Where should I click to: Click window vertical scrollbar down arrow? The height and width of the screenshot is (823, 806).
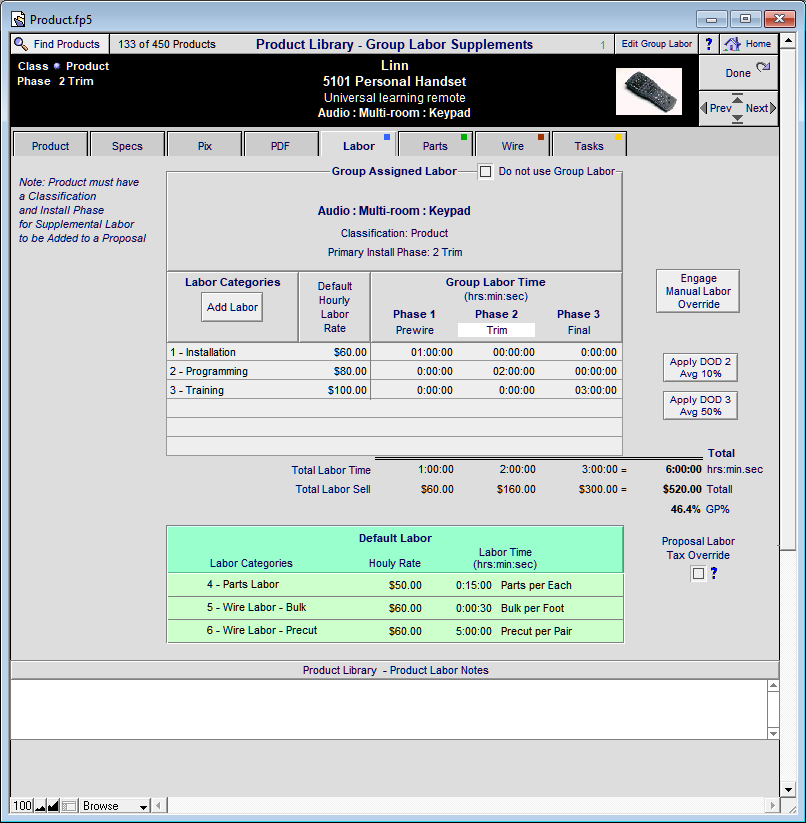pos(788,789)
